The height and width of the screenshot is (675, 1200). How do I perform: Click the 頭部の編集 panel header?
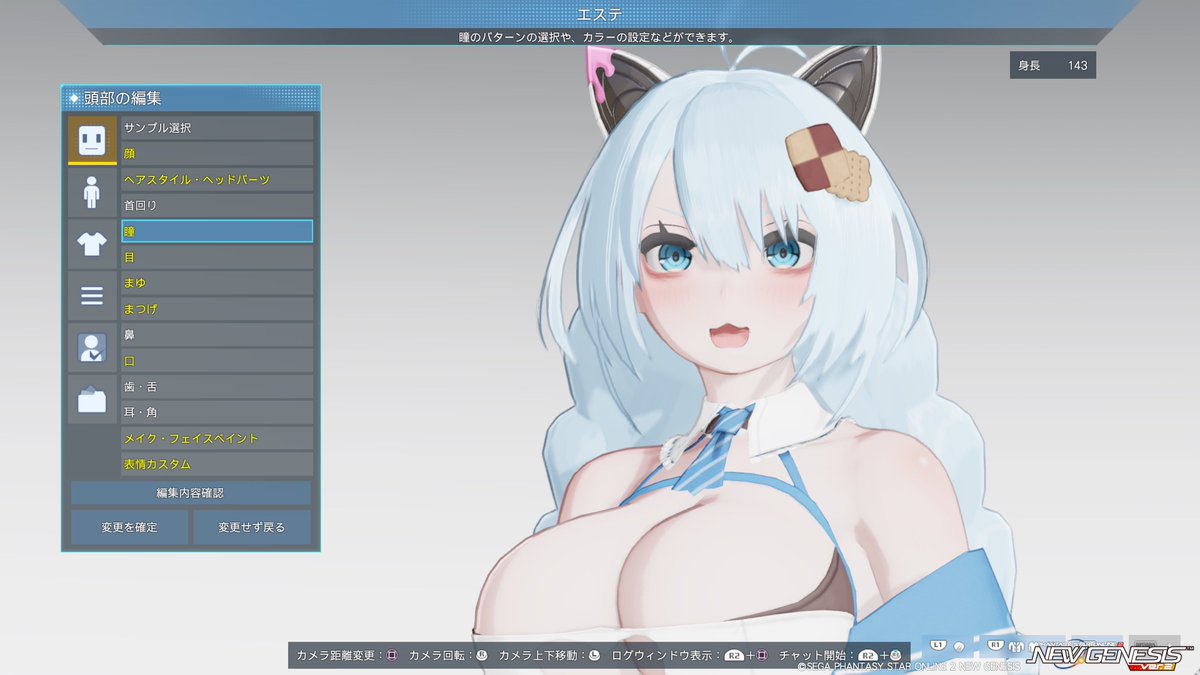(190, 98)
